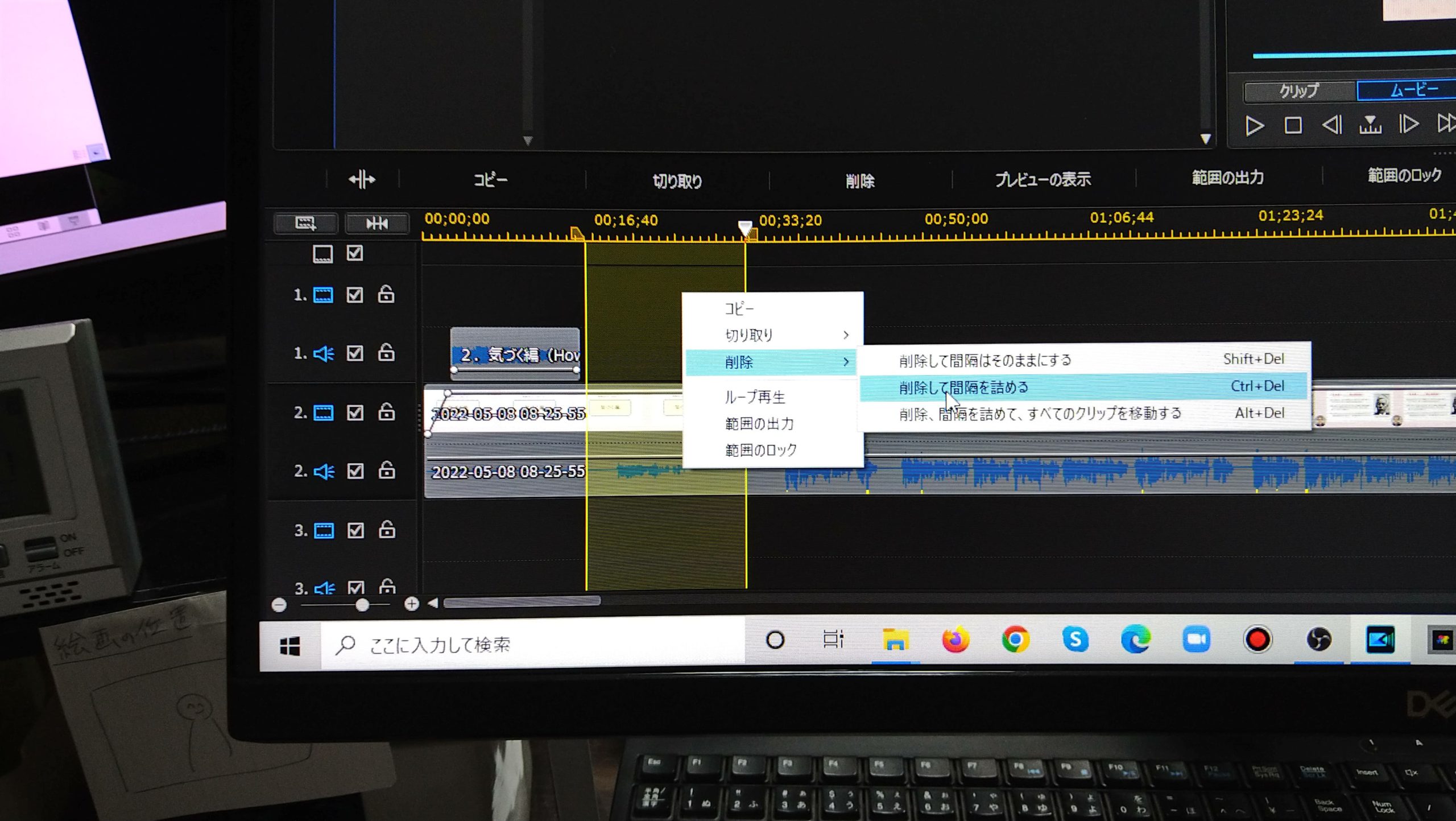
Task: Click audio track 3 speaker icon
Action: pos(325,588)
